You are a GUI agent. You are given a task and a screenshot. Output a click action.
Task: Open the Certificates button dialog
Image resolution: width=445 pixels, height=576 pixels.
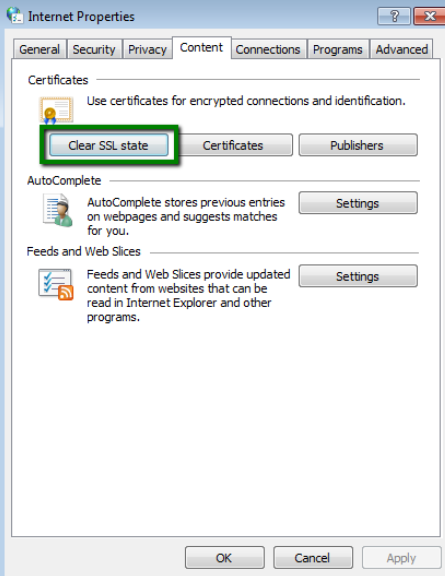point(233,145)
